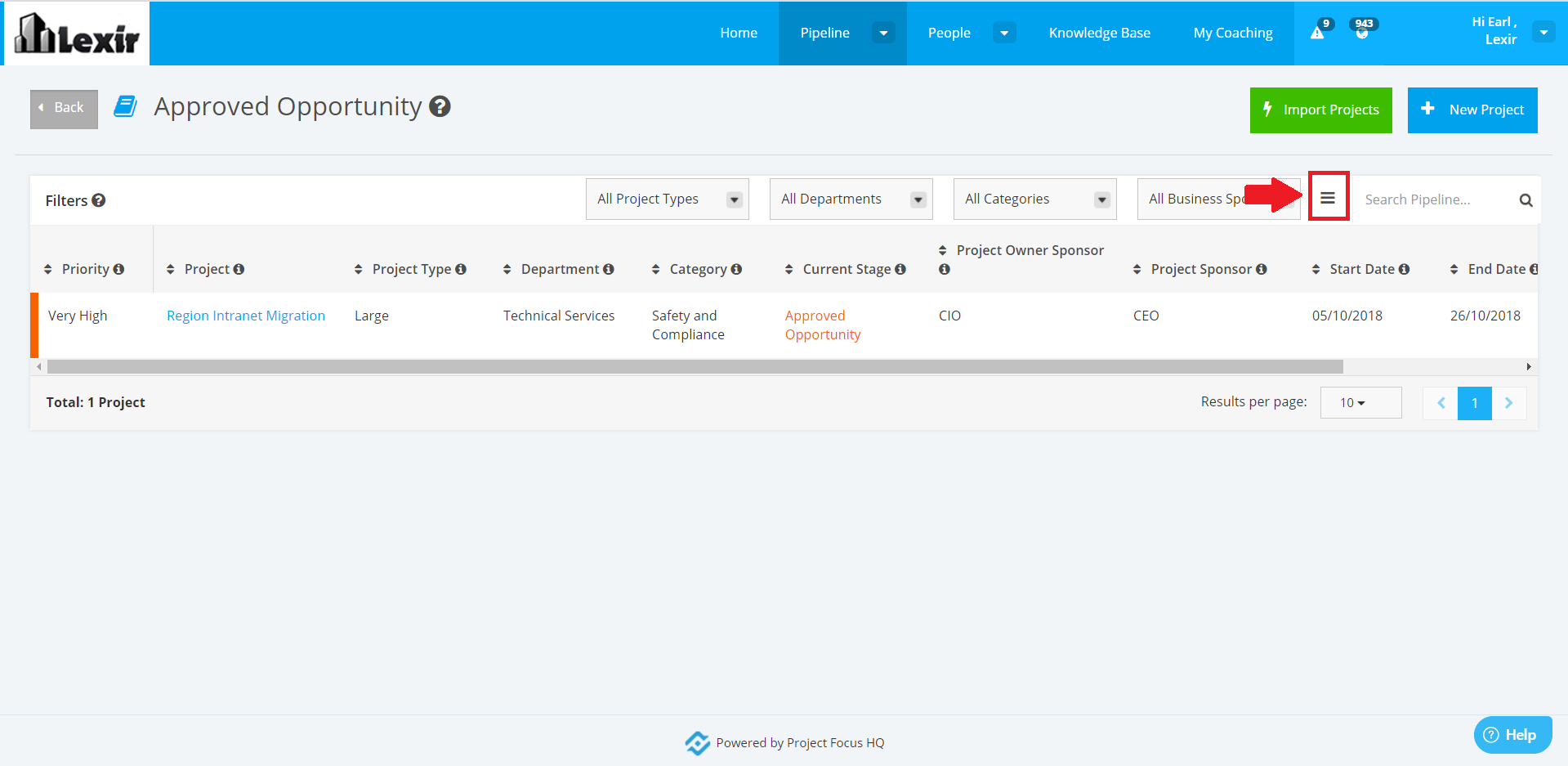The width and height of the screenshot is (1568, 766).
Task: Open the alerts warning icon
Action: pos(1317,33)
